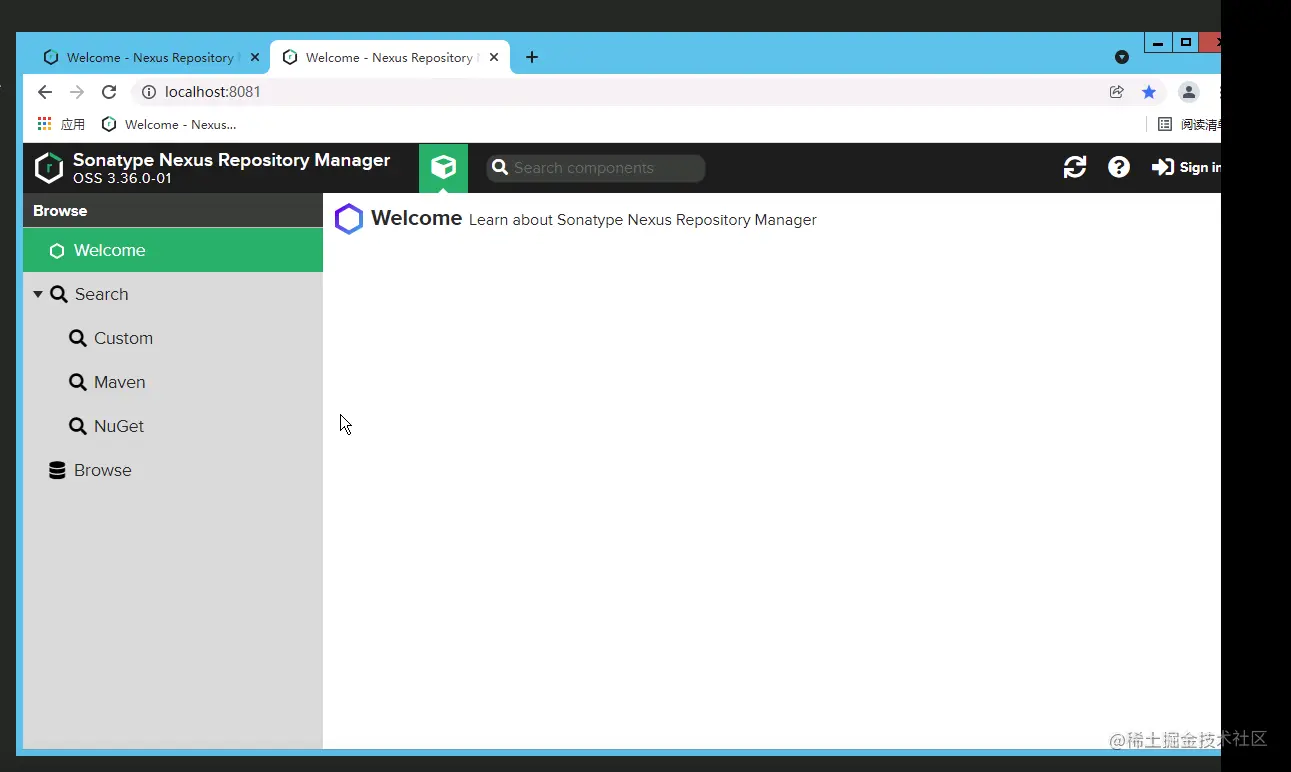The width and height of the screenshot is (1291, 772).
Task: Select Welcome in the sidebar
Action: click(x=173, y=250)
